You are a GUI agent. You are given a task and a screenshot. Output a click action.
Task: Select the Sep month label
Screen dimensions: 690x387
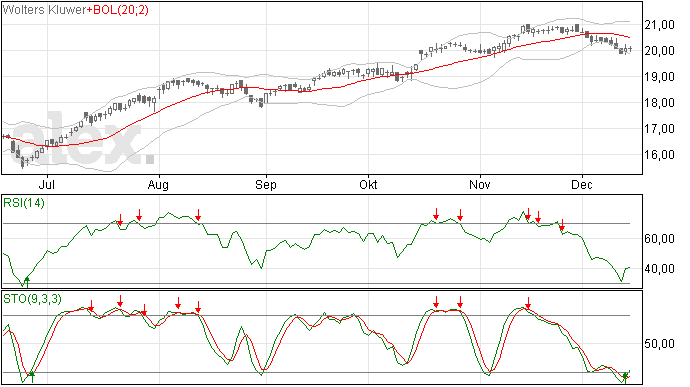point(265,185)
